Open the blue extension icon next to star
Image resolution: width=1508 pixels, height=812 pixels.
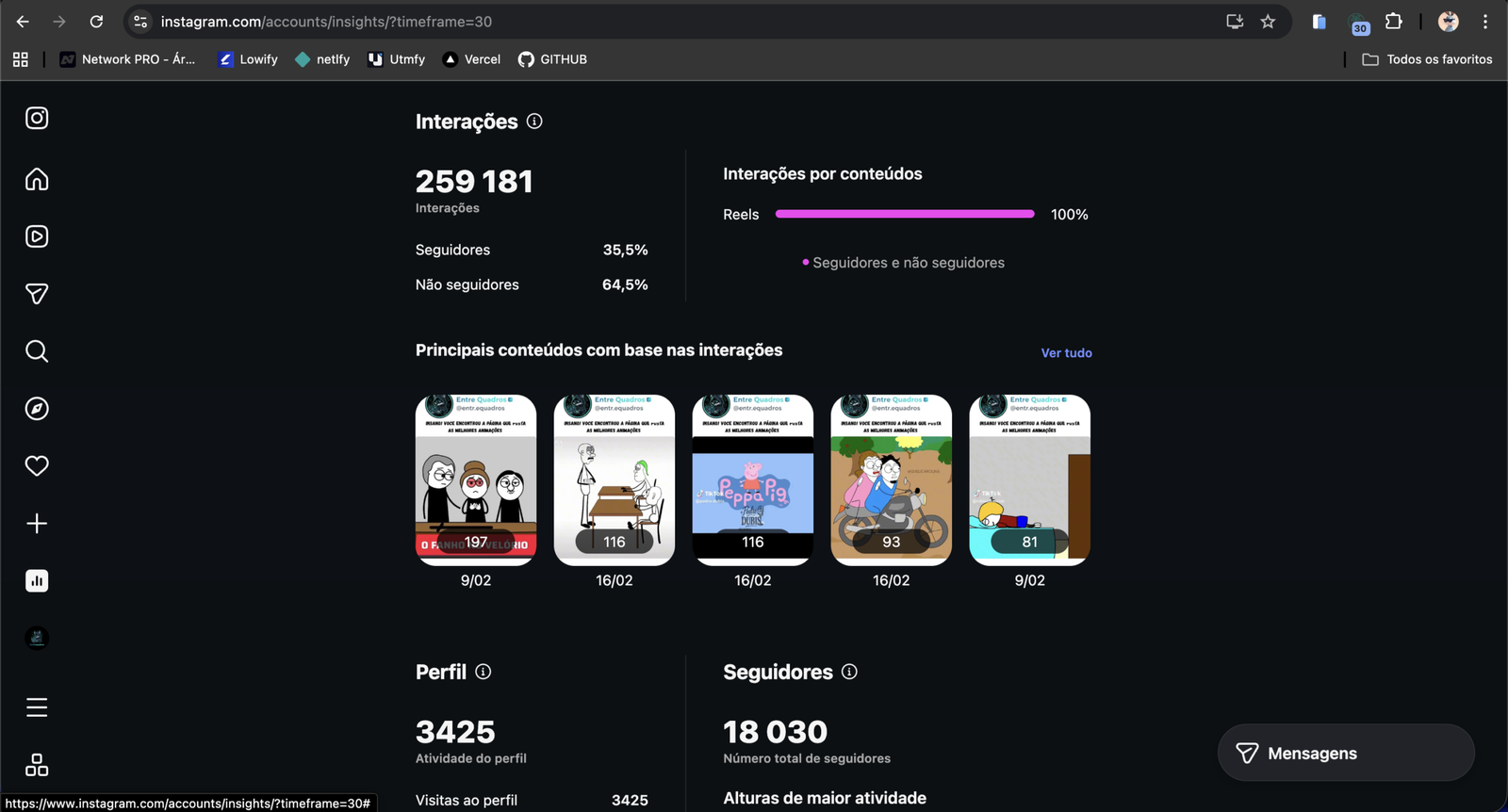[1319, 22]
